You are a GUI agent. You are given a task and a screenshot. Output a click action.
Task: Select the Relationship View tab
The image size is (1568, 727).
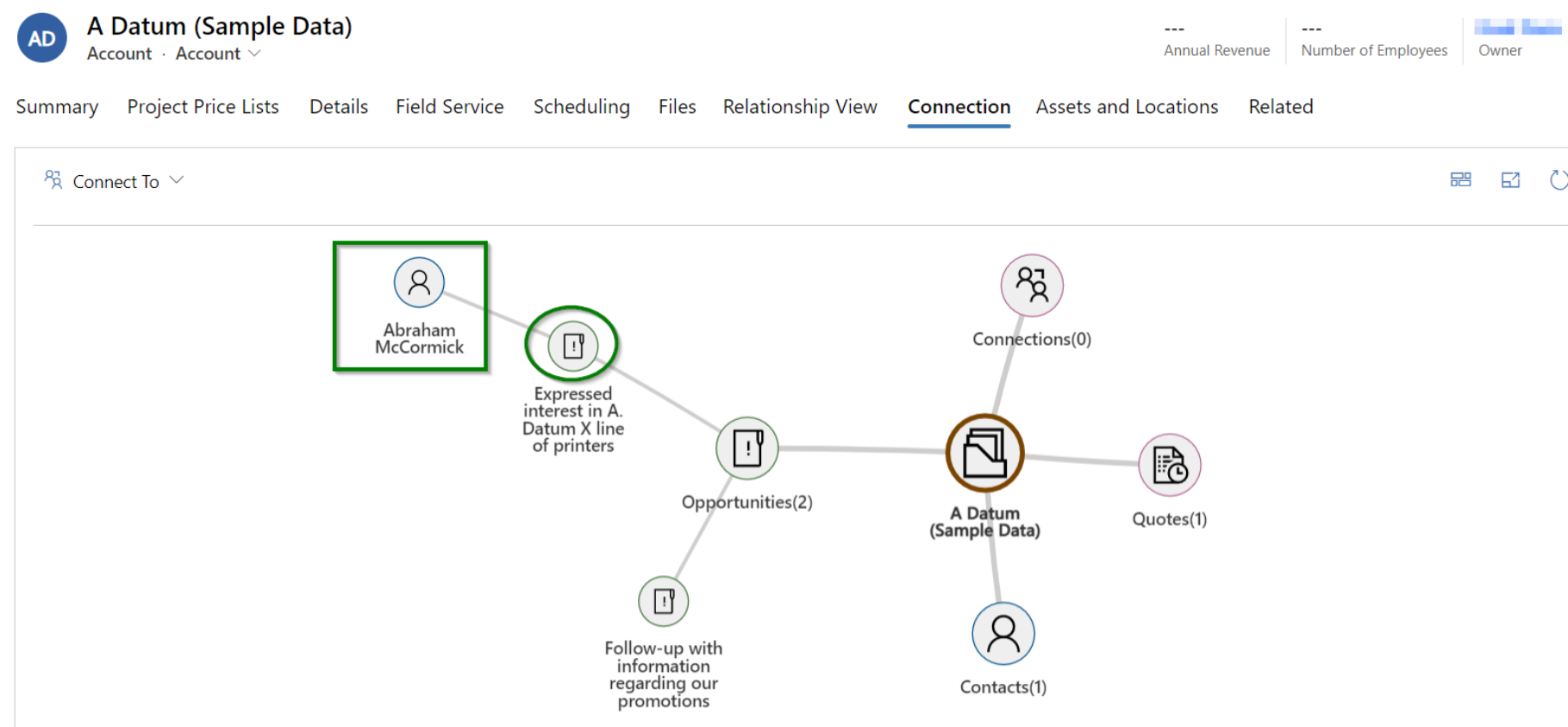point(800,107)
